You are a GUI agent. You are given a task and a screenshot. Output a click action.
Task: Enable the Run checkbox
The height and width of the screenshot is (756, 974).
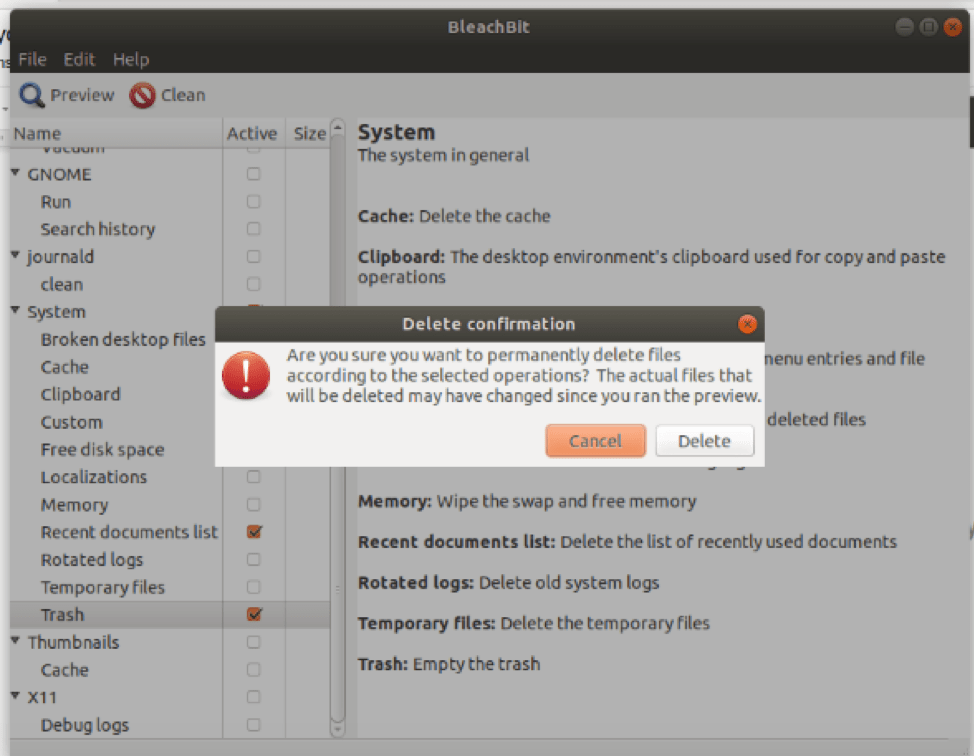tap(253, 201)
